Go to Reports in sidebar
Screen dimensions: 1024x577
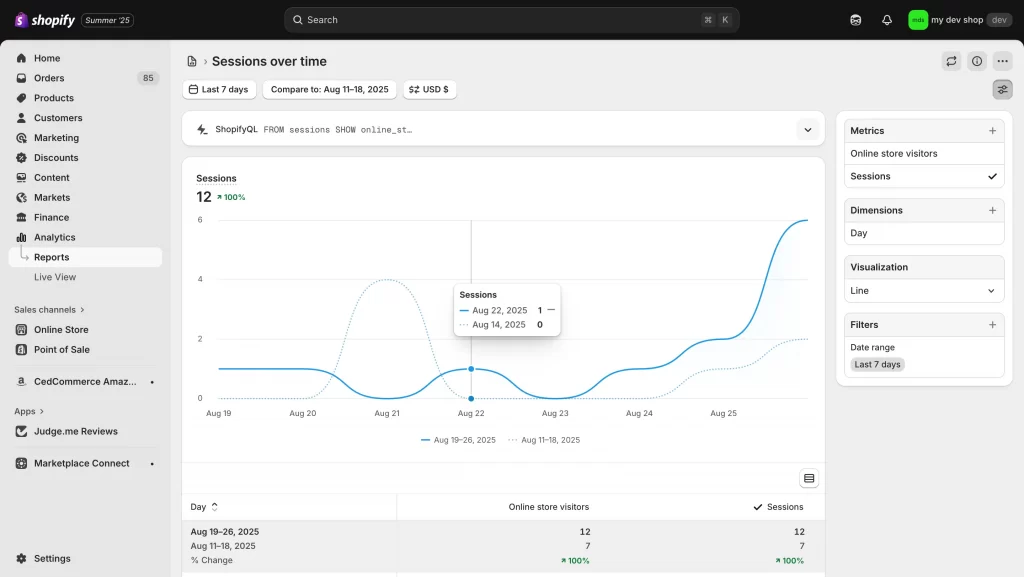(86, 257)
